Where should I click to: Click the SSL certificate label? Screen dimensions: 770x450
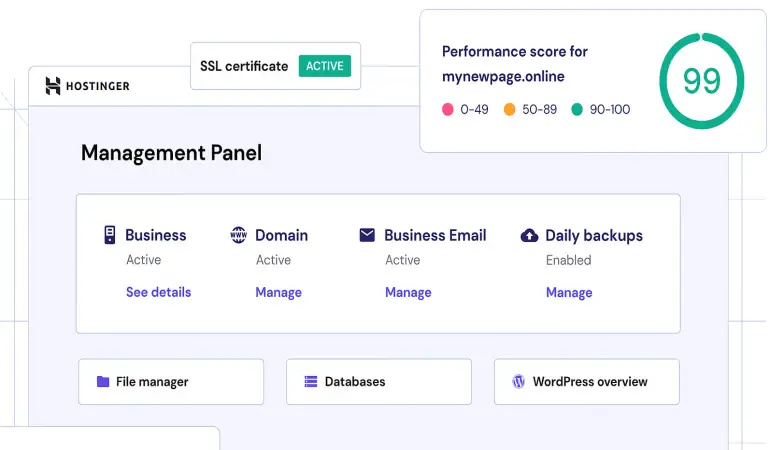(244, 66)
